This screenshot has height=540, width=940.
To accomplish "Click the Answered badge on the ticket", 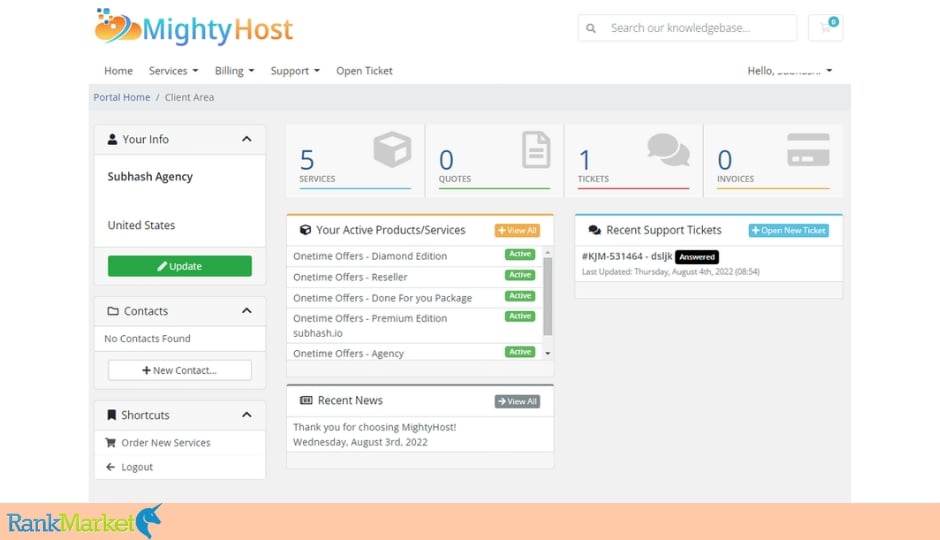I will [697, 257].
